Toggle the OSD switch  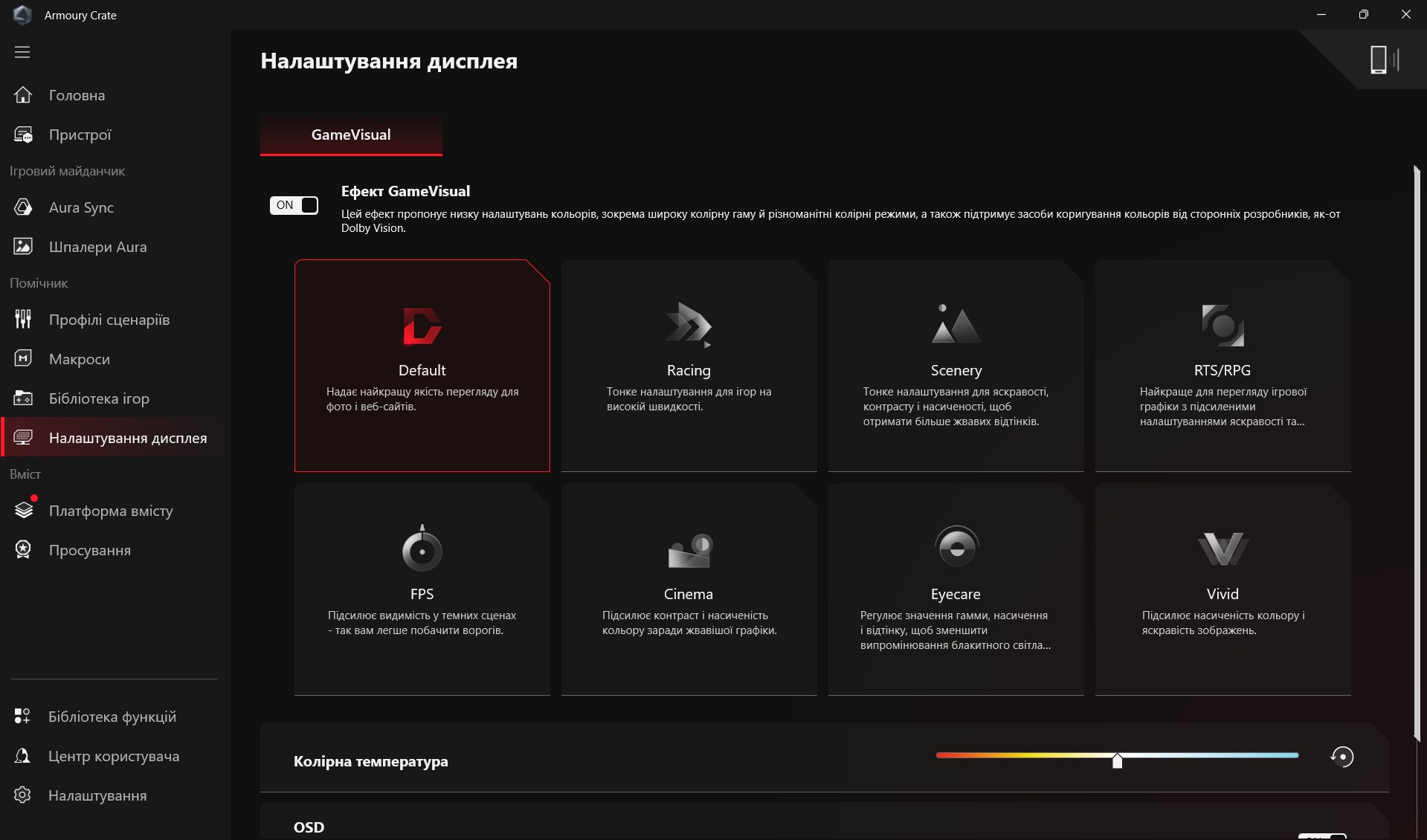pyautogui.click(x=1322, y=836)
